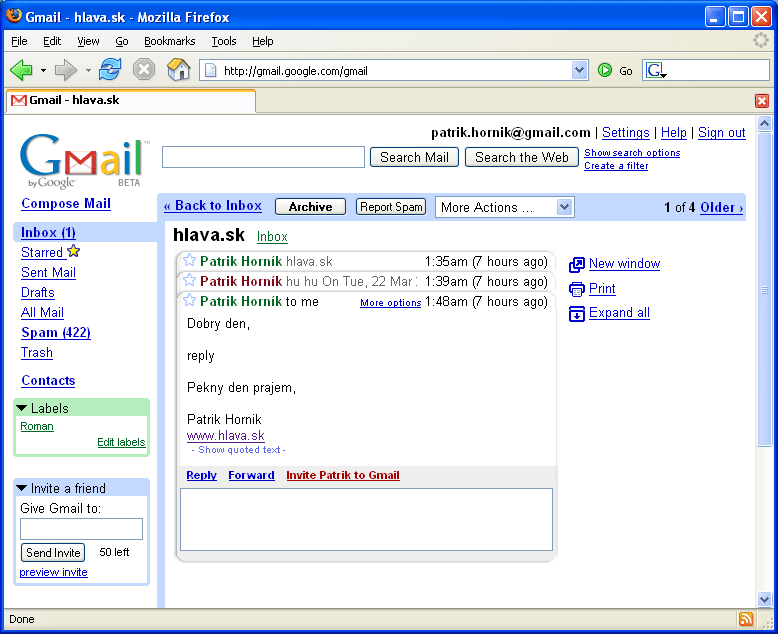Image resolution: width=778 pixels, height=634 pixels.
Task: Toggle star on the 1:48am message
Action: [189, 301]
